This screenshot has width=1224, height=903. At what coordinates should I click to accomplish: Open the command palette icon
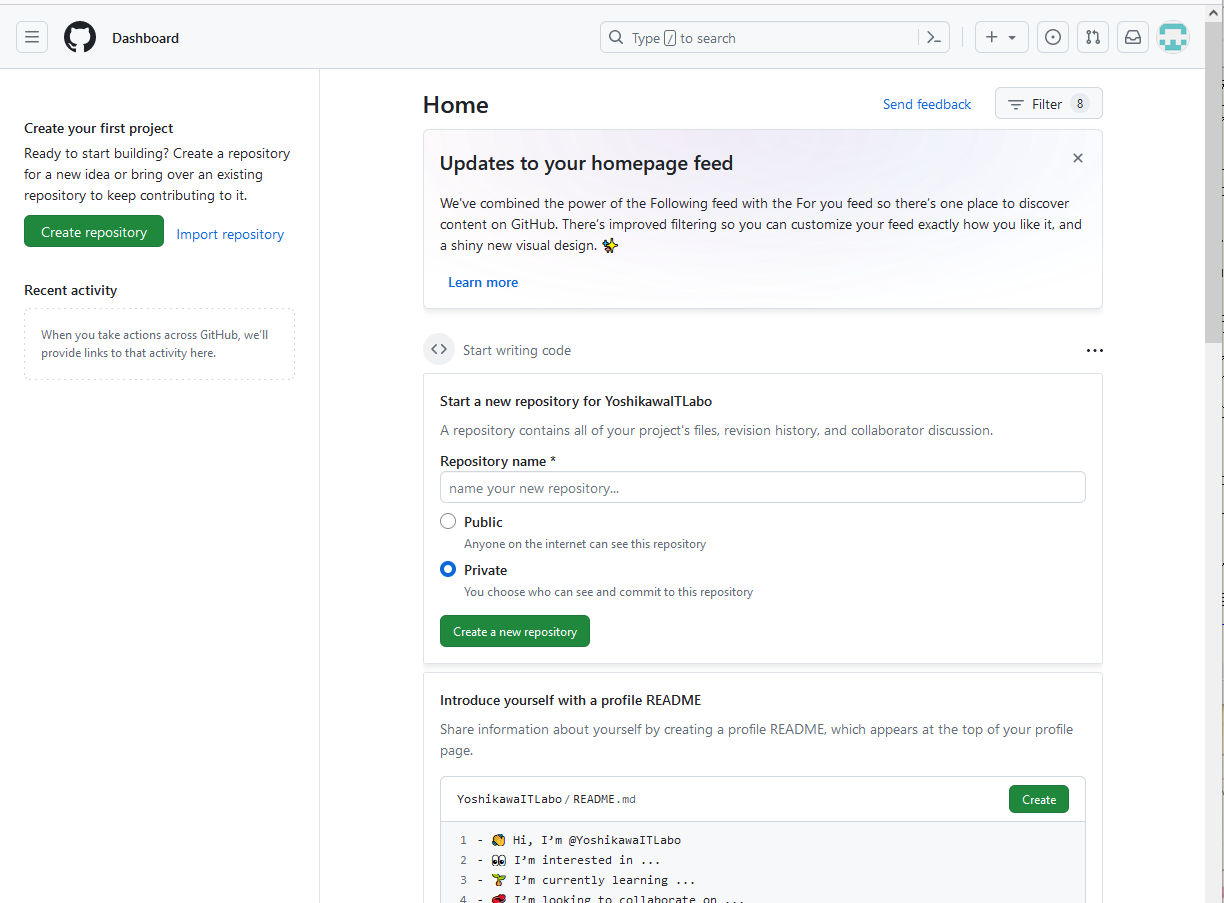pyautogui.click(x=933, y=38)
